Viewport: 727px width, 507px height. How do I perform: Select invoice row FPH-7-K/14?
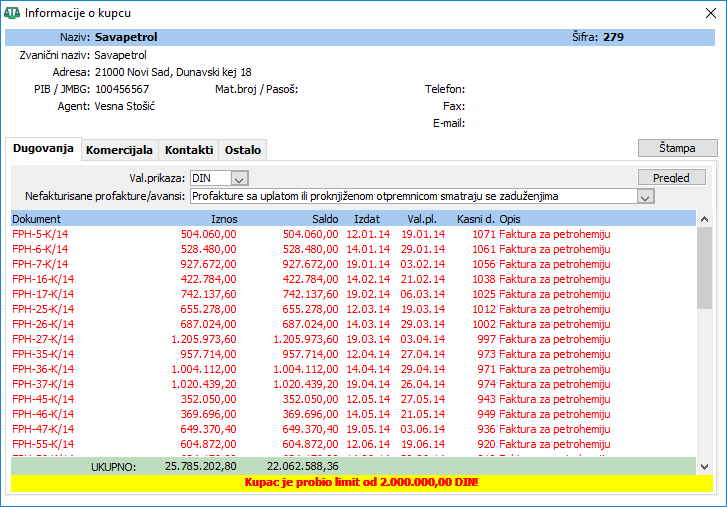coord(353,264)
